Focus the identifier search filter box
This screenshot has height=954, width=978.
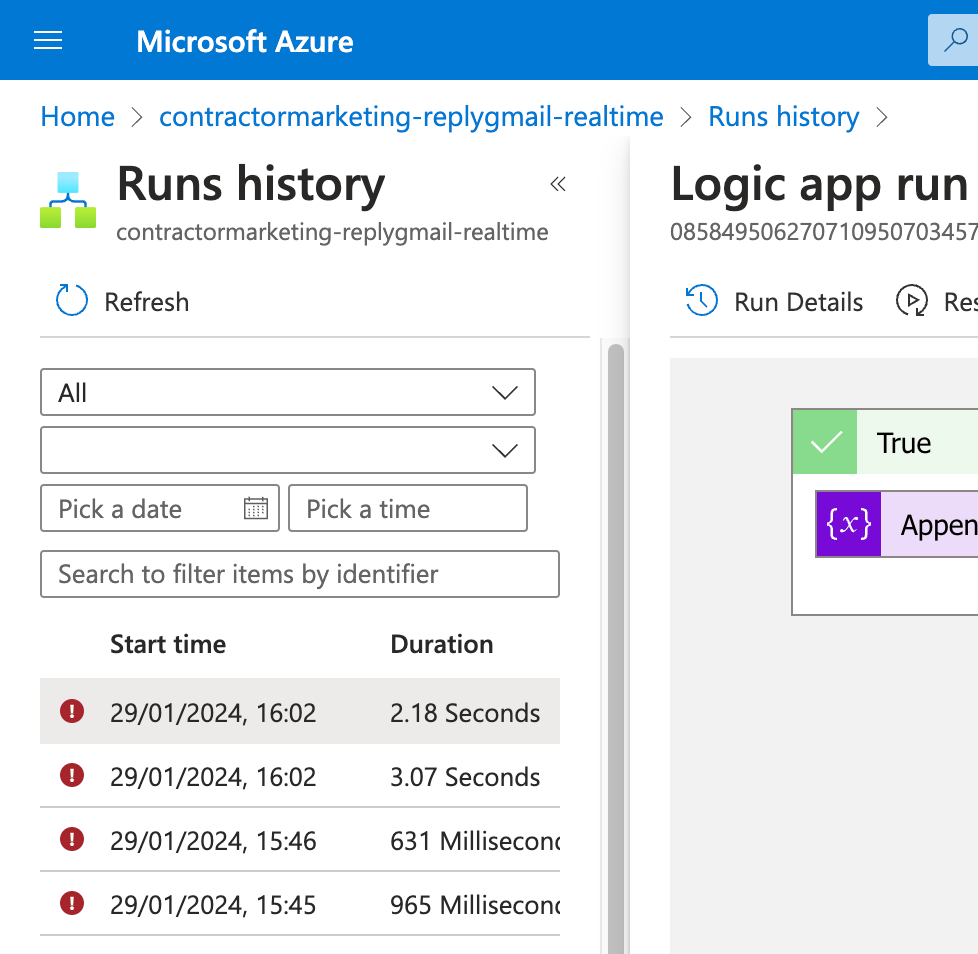pos(299,574)
